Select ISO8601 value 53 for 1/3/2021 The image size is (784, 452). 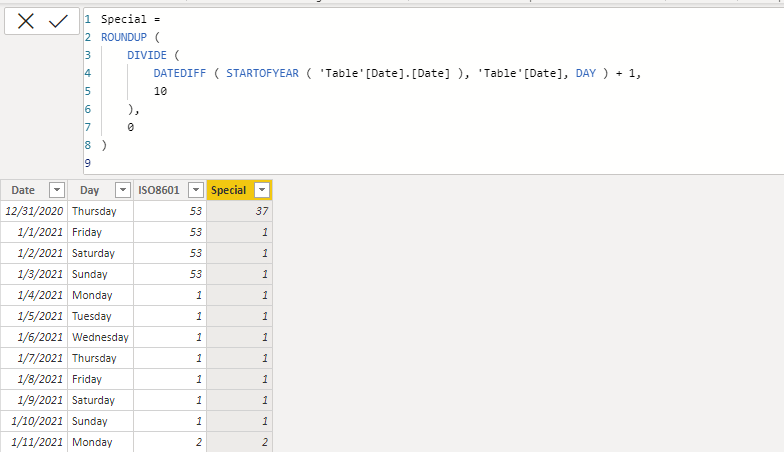[170, 274]
